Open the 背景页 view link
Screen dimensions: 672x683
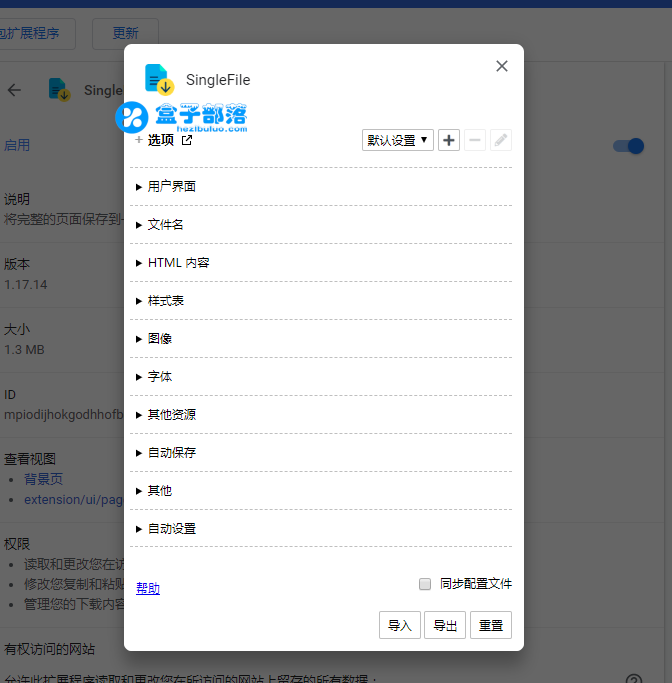pos(43,479)
